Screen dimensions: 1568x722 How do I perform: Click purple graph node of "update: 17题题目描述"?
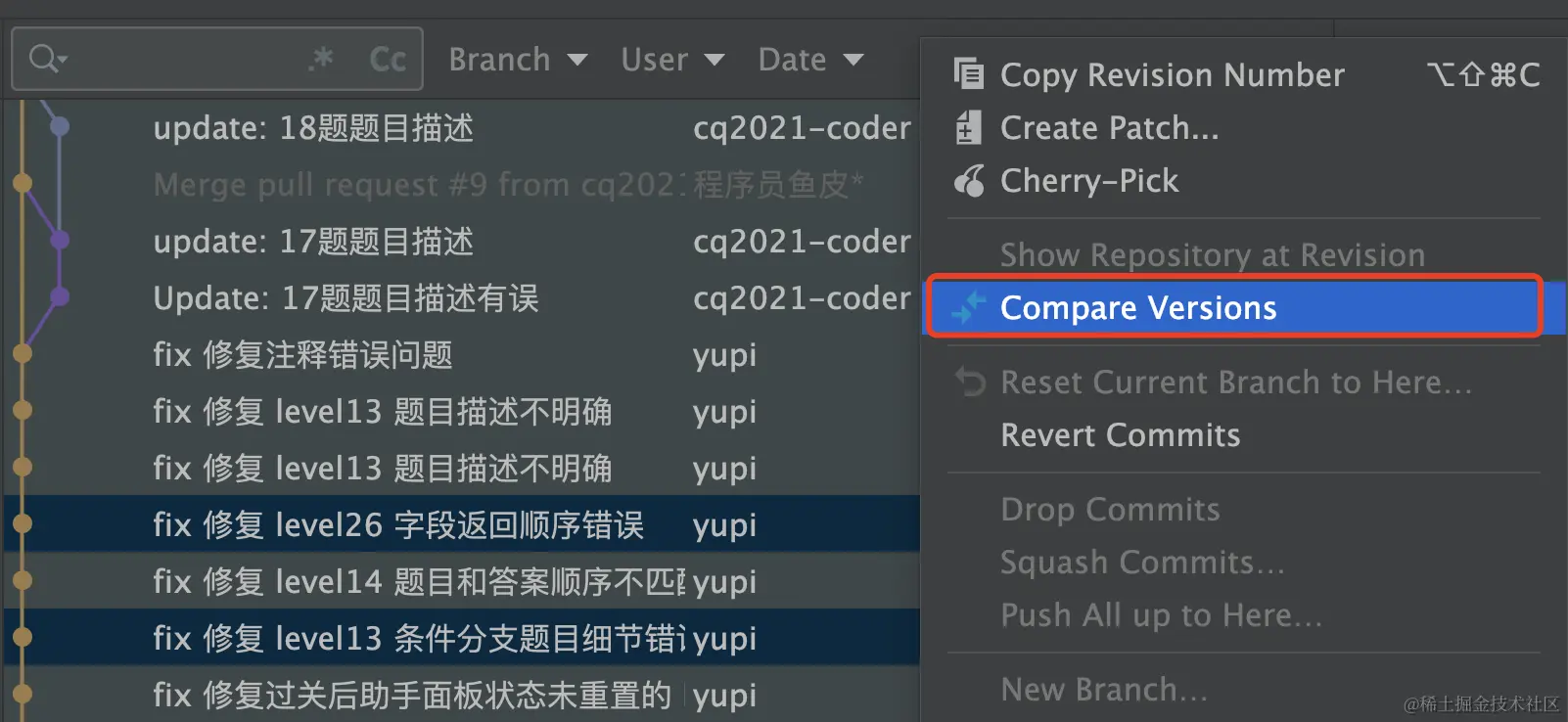60,240
